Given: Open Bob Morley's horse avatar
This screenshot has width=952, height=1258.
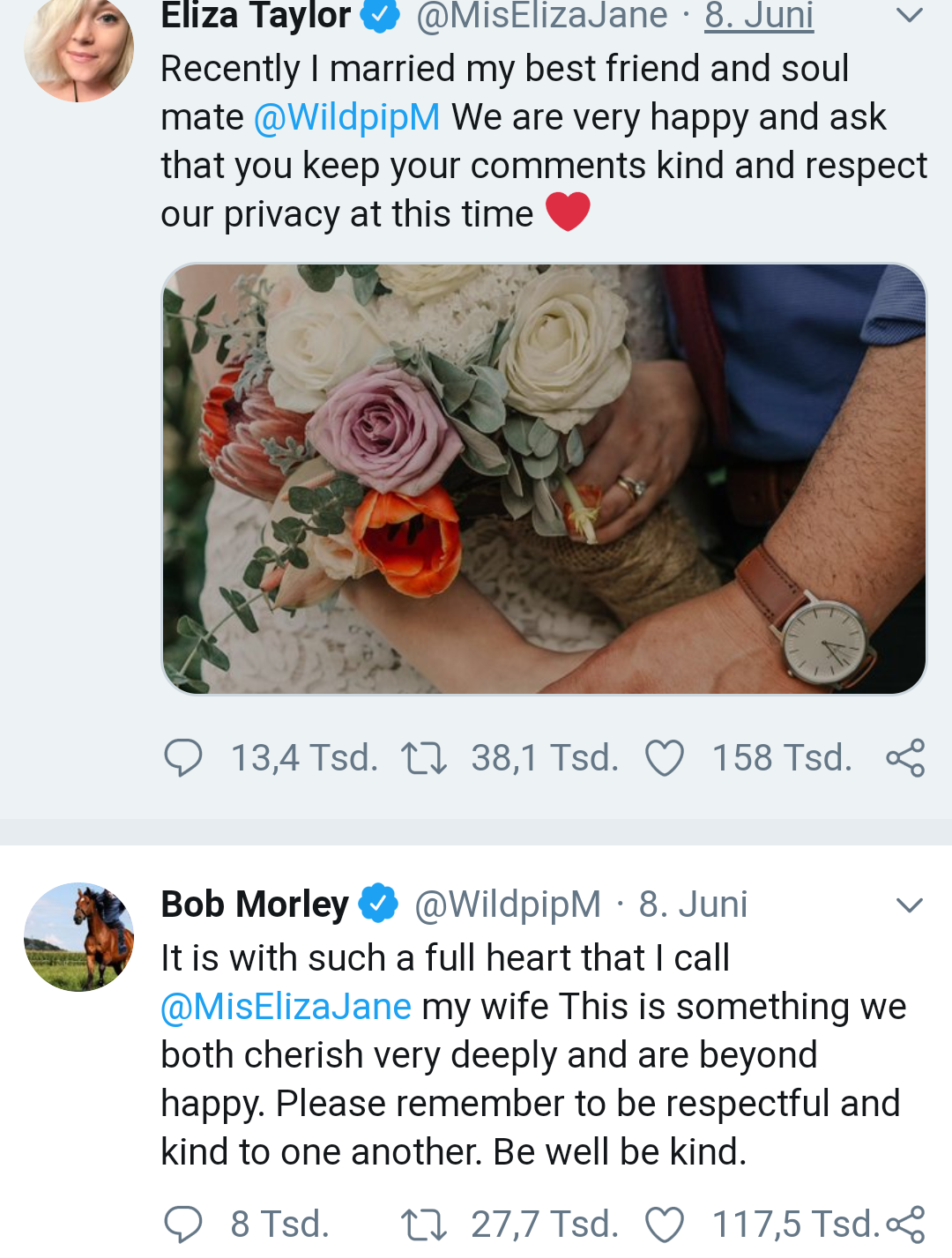Looking at the screenshot, I should (x=79, y=937).
